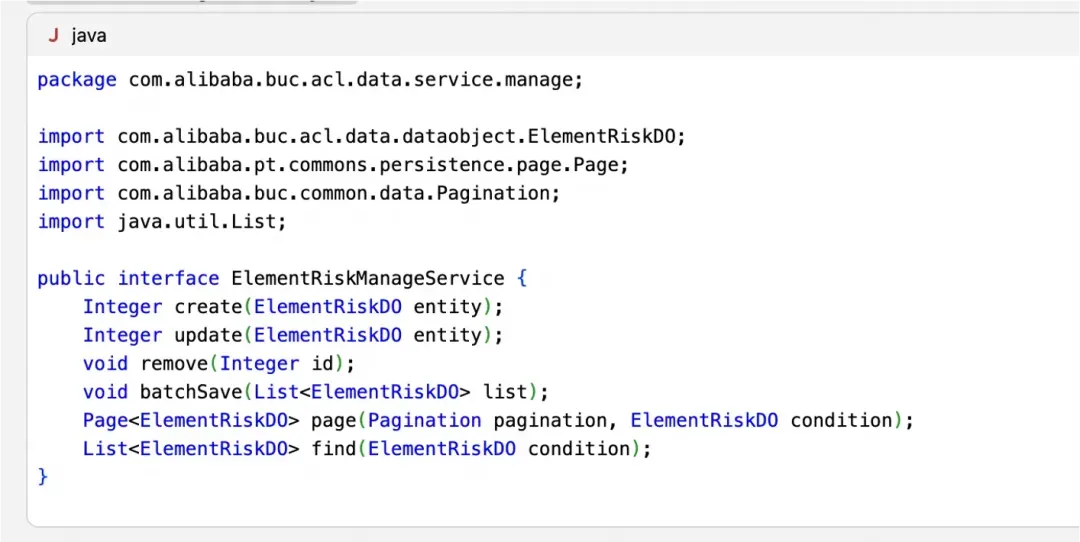Screen dimensions: 1080x542
Task: Click the red Java language icon
Action: [x=53, y=36]
